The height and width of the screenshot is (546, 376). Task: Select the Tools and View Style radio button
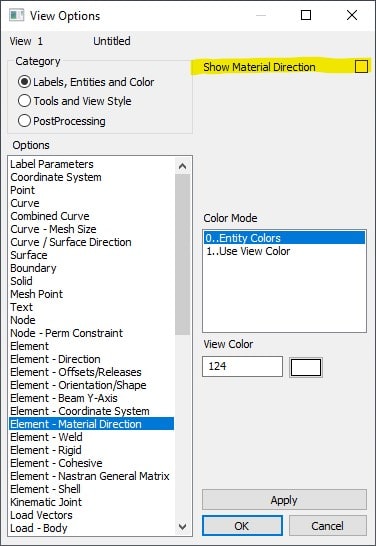24,101
